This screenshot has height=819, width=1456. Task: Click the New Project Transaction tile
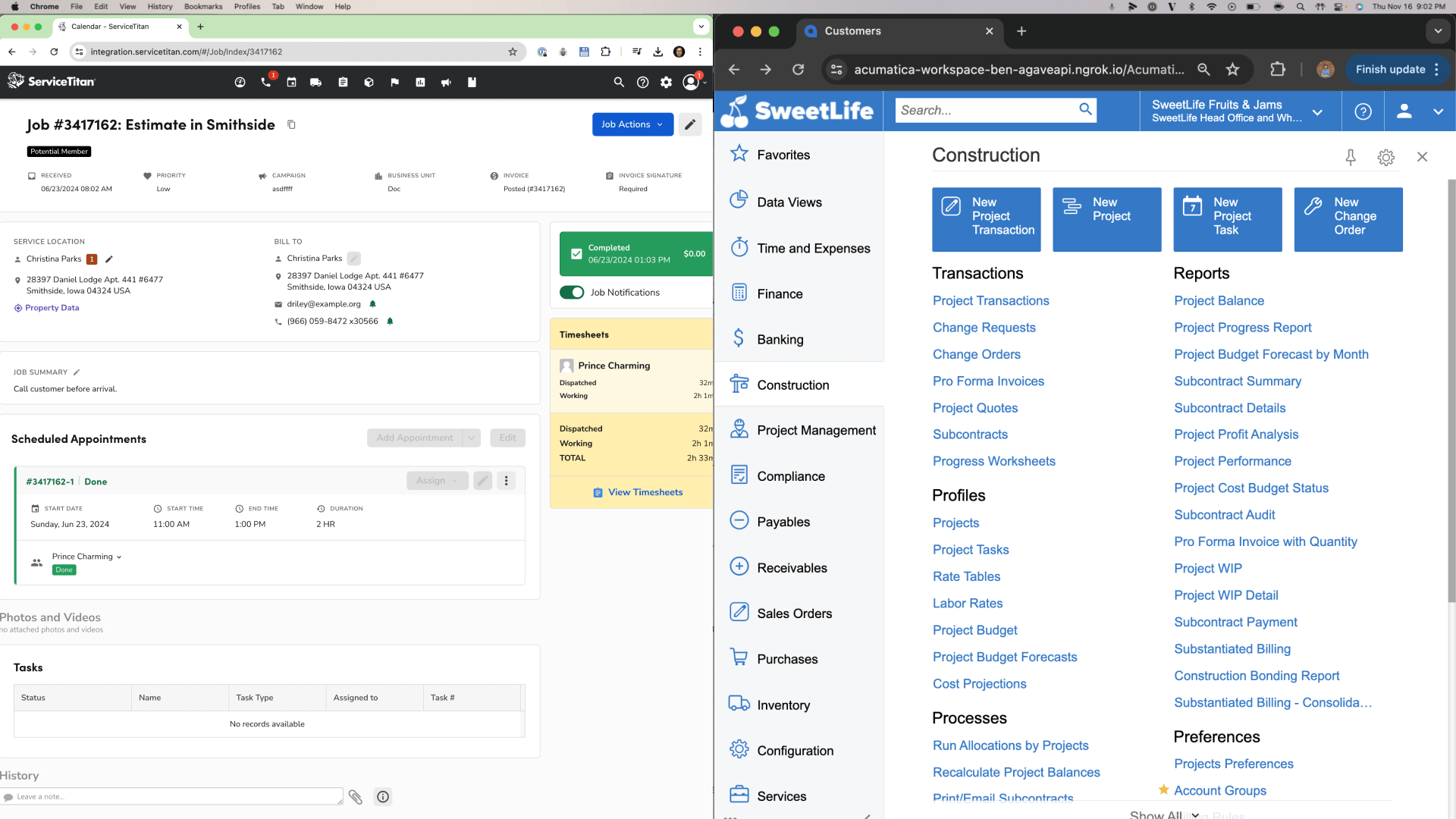986,219
